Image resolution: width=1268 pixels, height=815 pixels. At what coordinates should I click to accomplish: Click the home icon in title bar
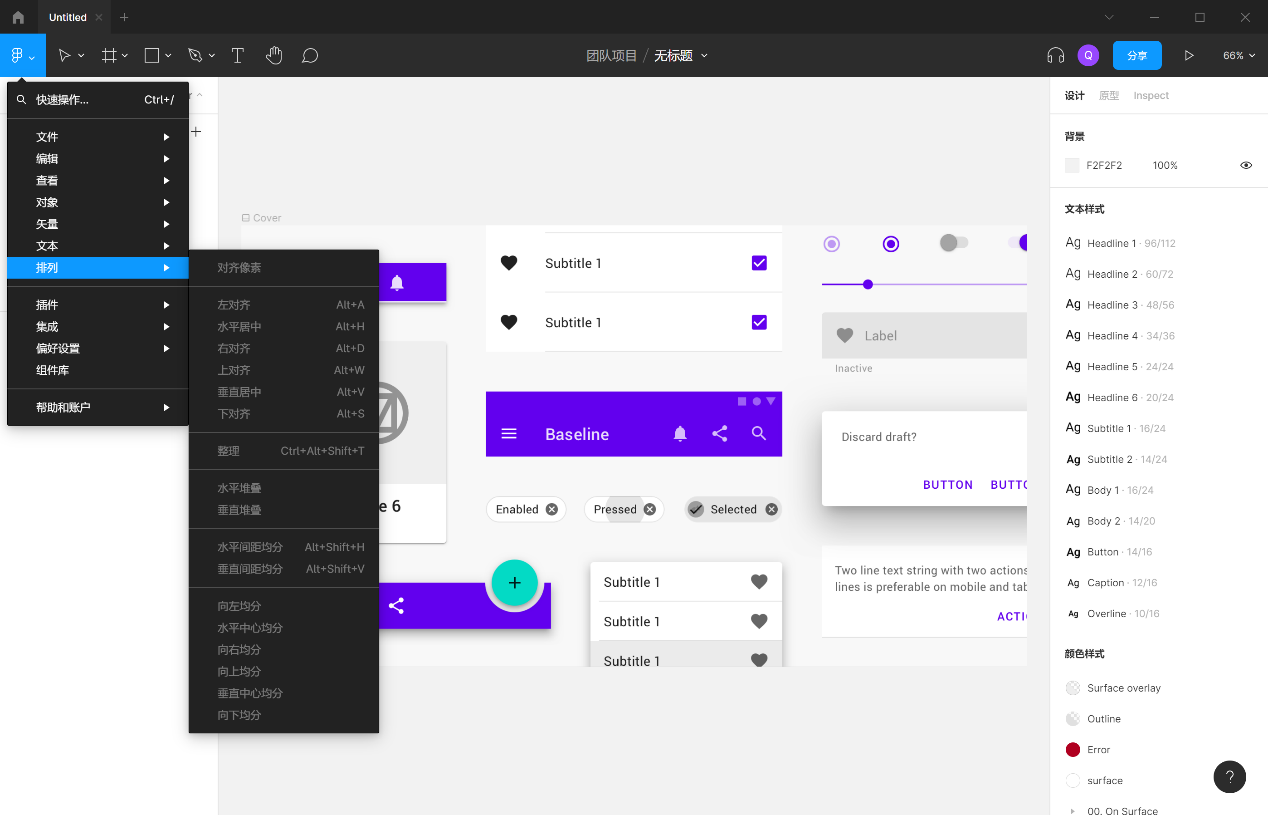(18, 17)
